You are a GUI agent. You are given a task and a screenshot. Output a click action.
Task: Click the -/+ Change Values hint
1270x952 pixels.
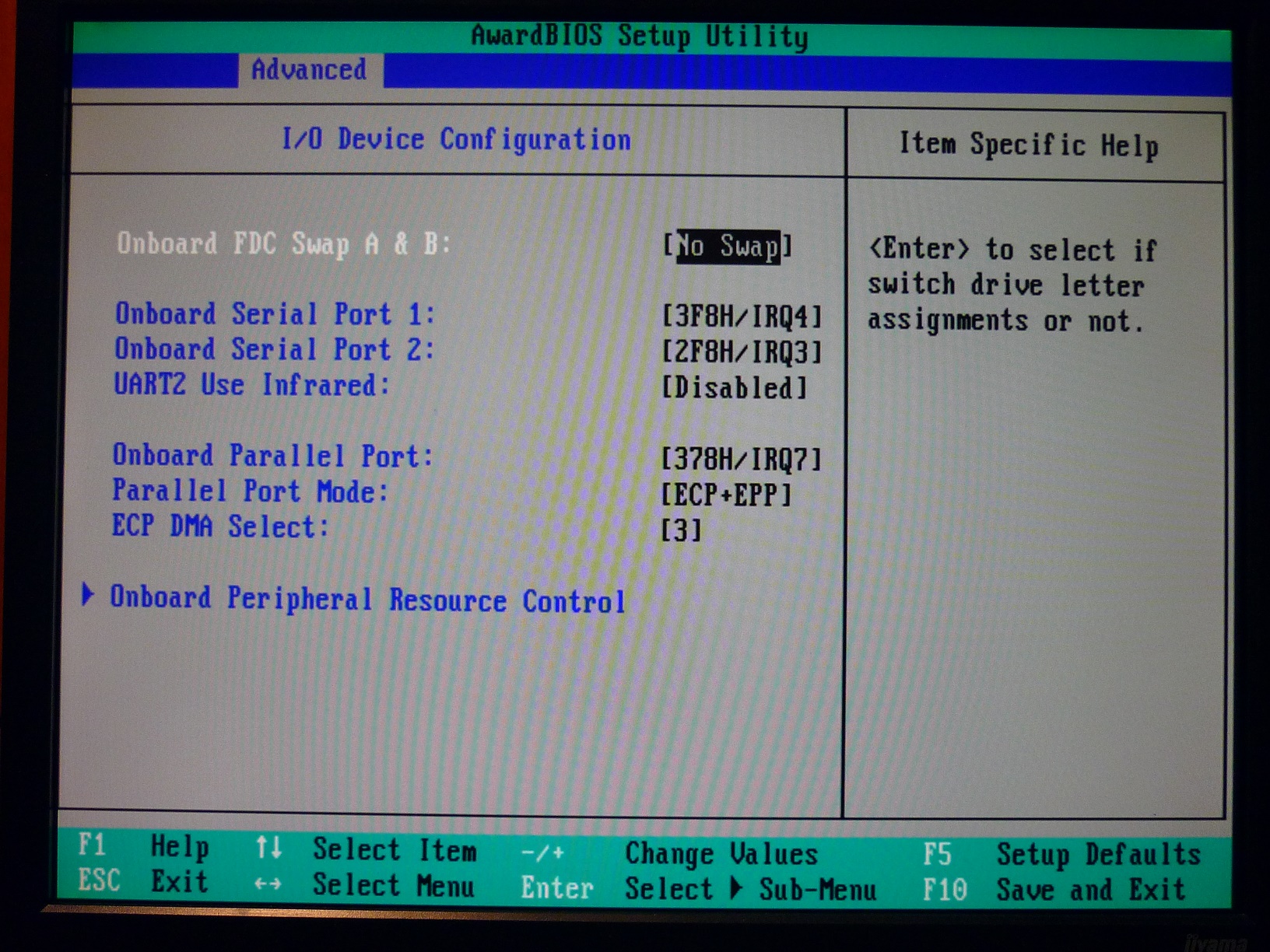point(669,853)
